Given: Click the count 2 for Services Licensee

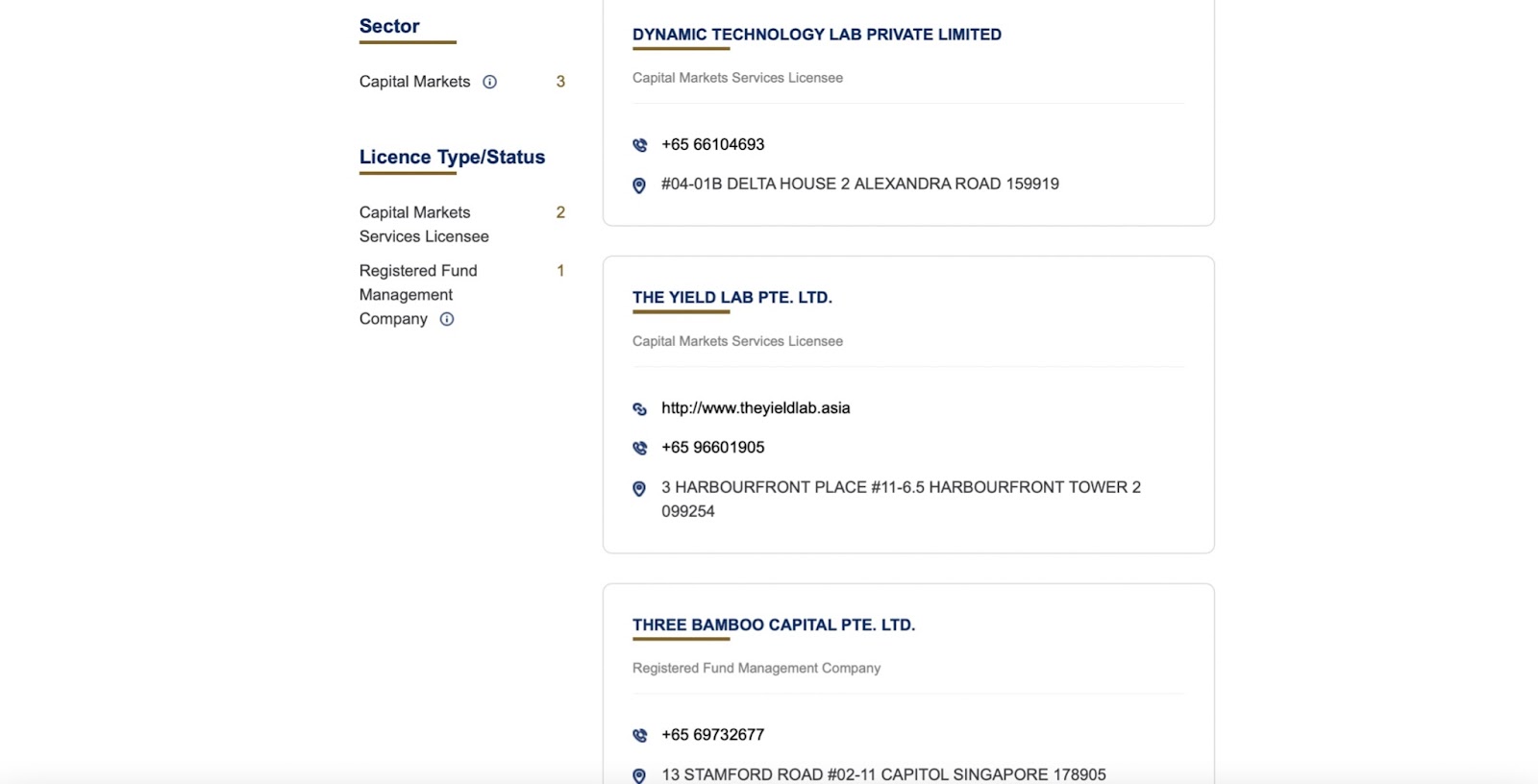Looking at the screenshot, I should [x=560, y=212].
